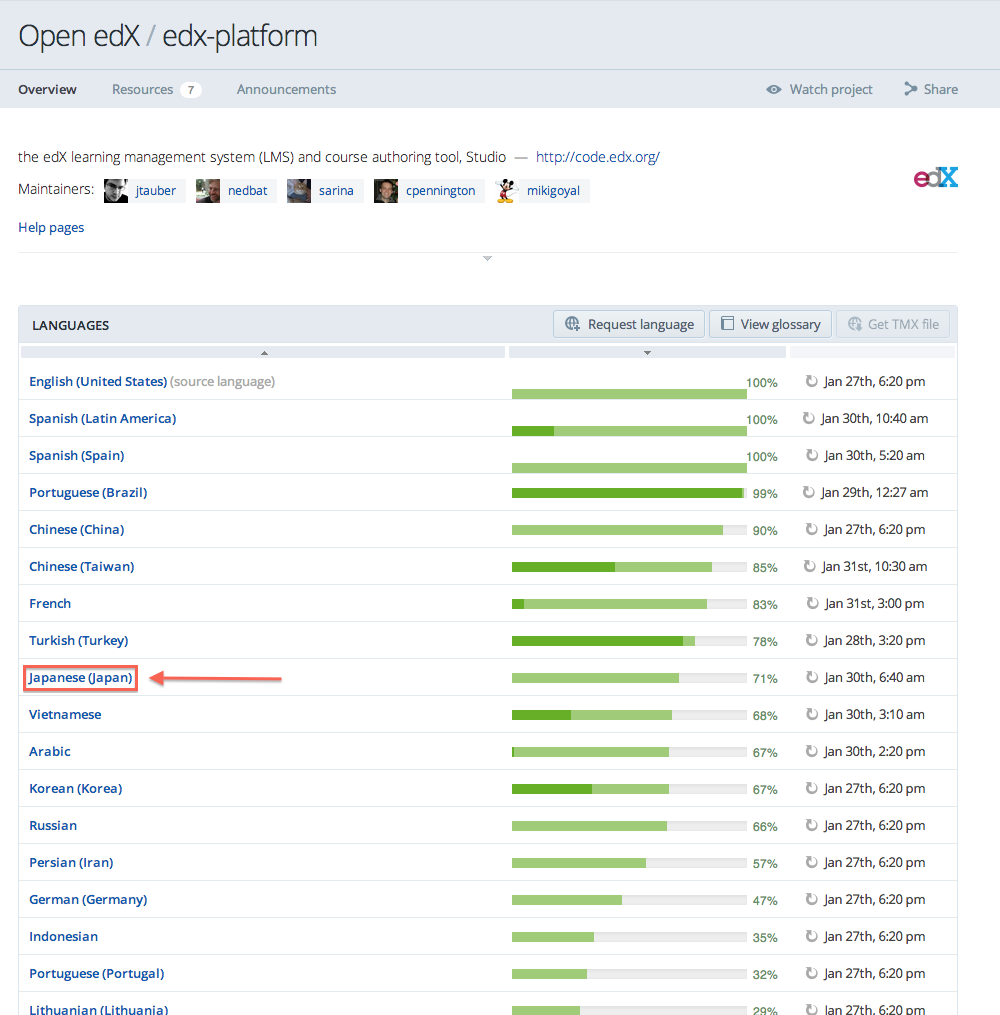Click mikigoyal's Mickey Mouse avatar
Viewport: 1000px width, 1015px height.
click(x=506, y=191)
